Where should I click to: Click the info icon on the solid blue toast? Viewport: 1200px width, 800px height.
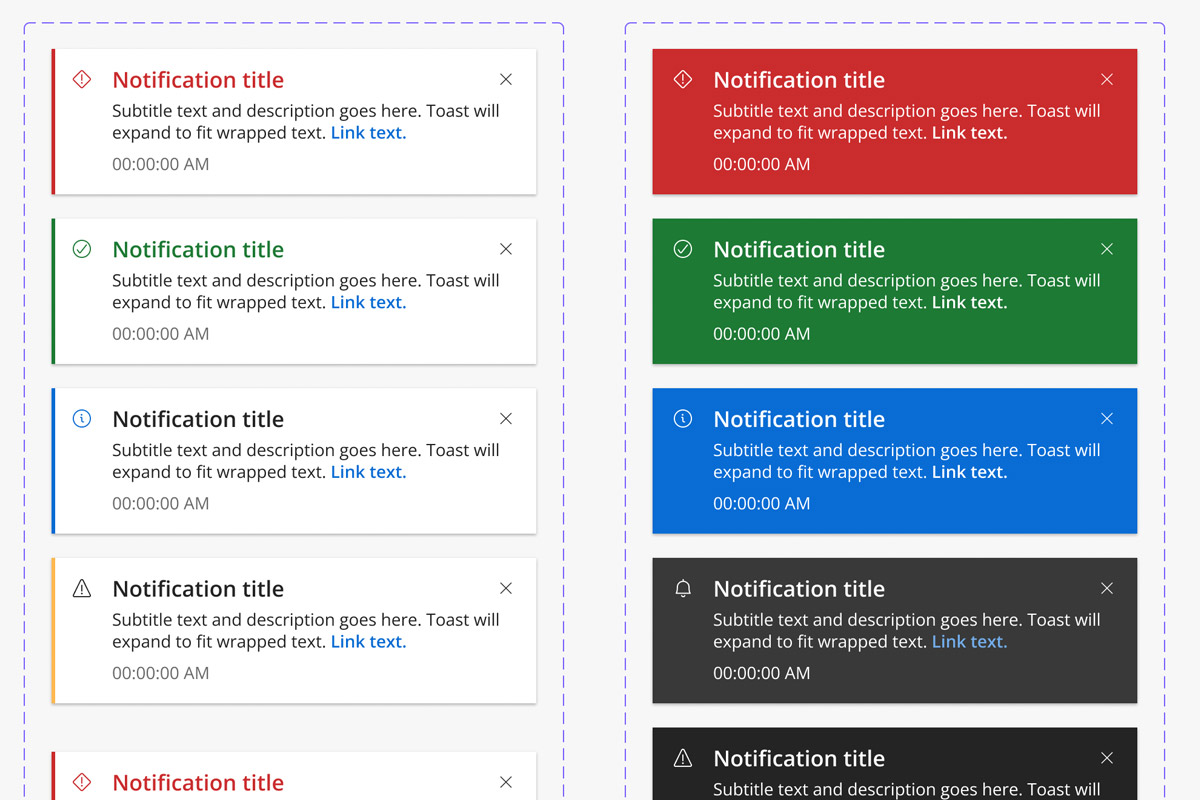tap(683, 419)
